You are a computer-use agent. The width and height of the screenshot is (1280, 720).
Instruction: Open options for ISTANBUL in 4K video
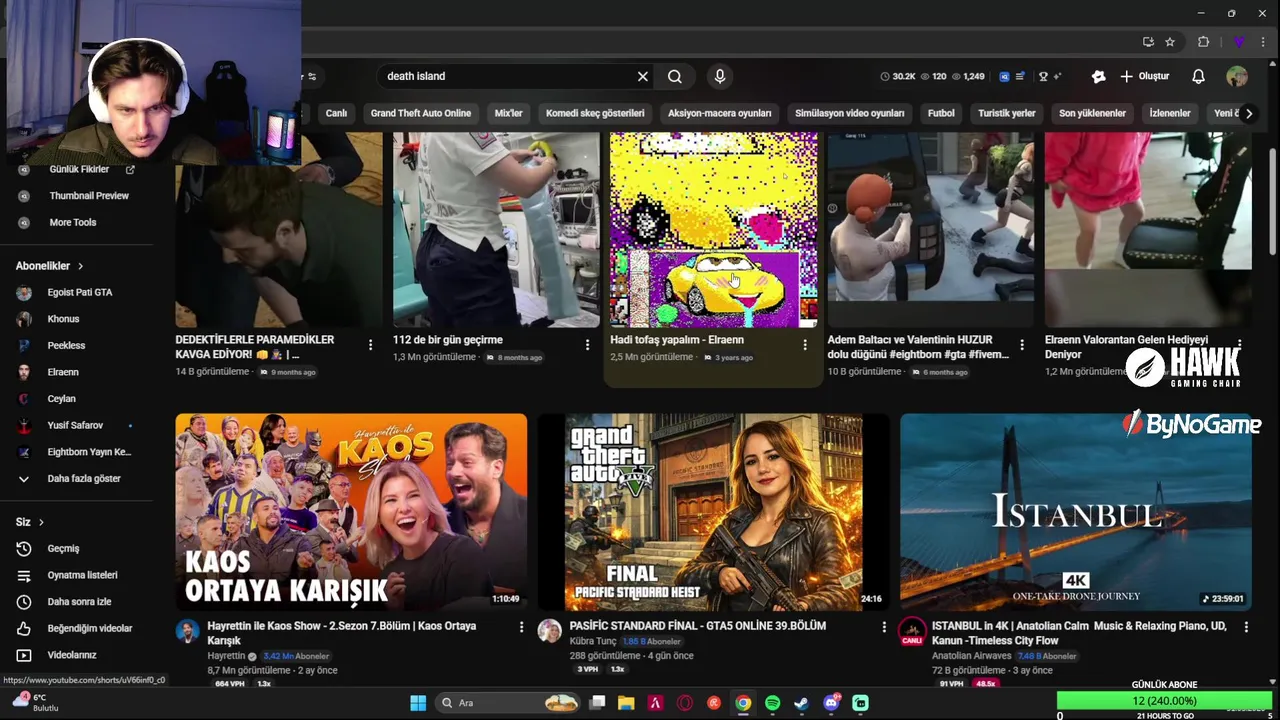pos(1246,627)
